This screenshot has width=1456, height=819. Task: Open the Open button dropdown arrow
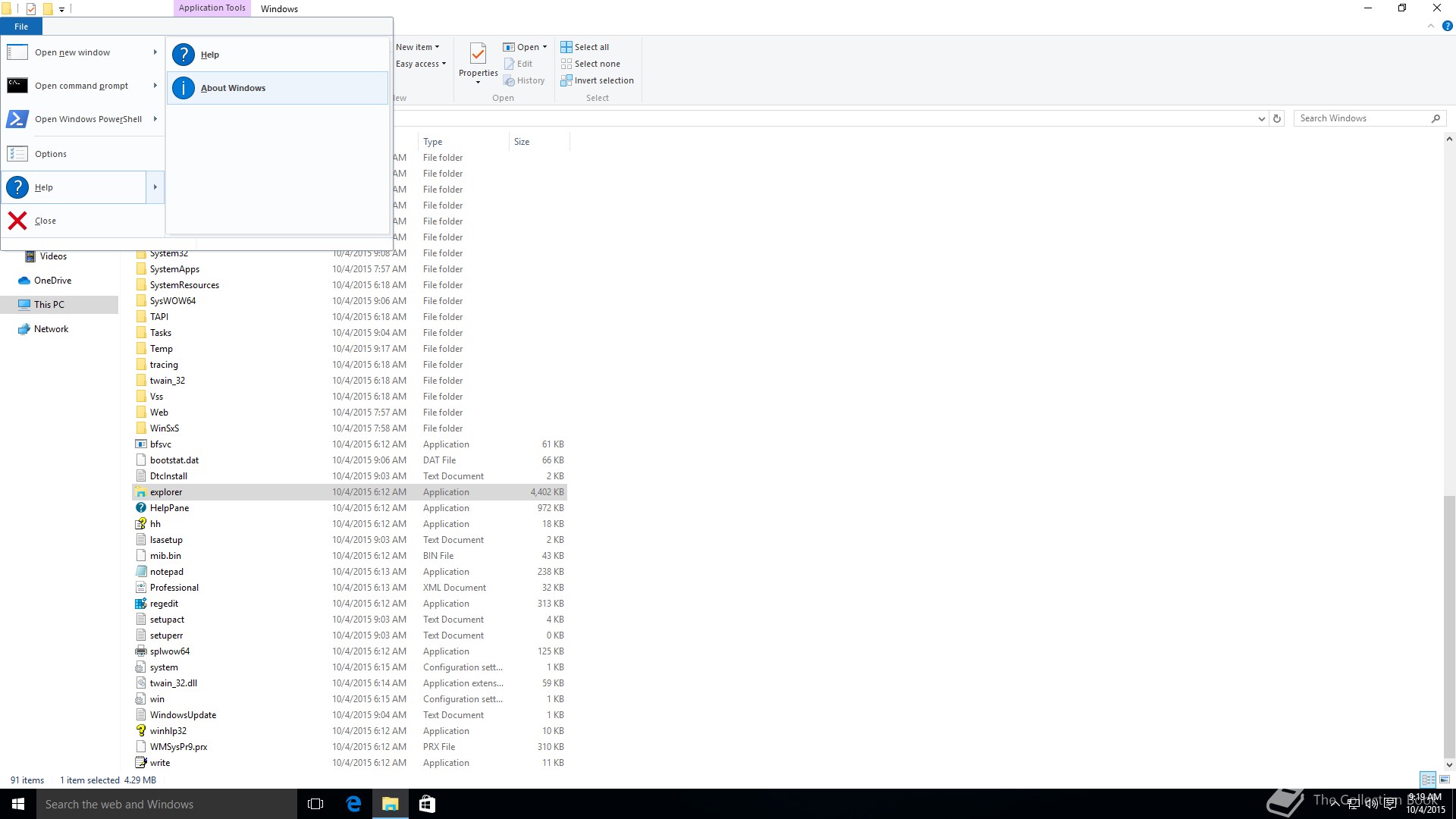coord(544,47)
